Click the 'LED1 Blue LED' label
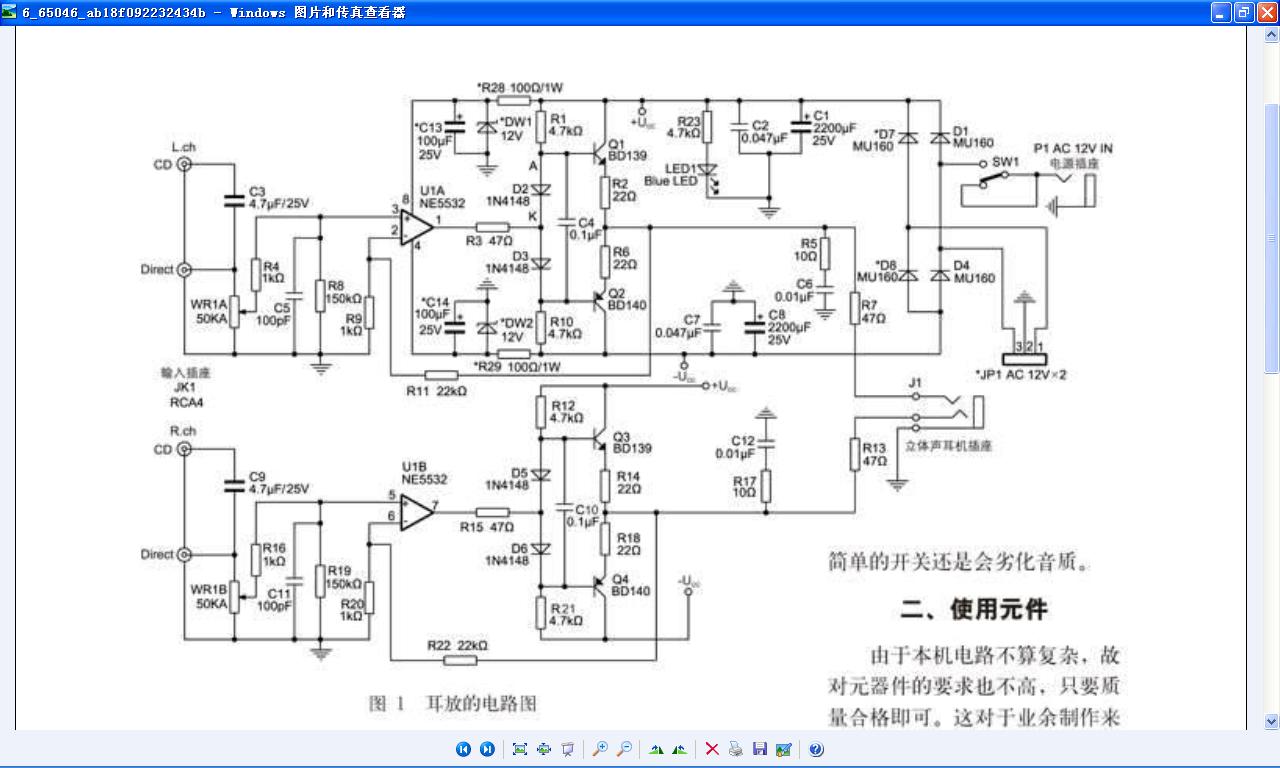 tap(671, 175)
